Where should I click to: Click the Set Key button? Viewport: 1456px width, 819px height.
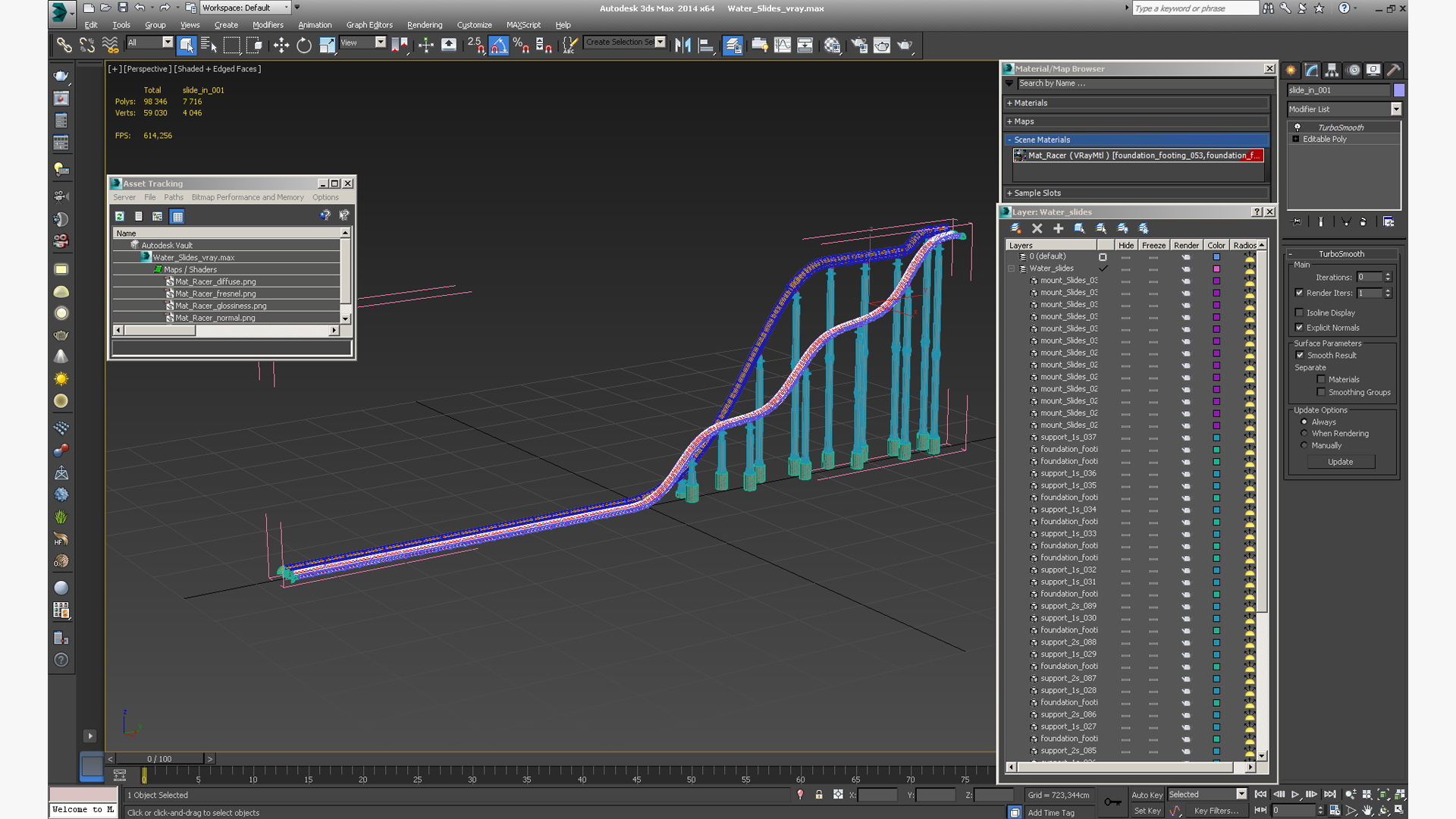1147,811
